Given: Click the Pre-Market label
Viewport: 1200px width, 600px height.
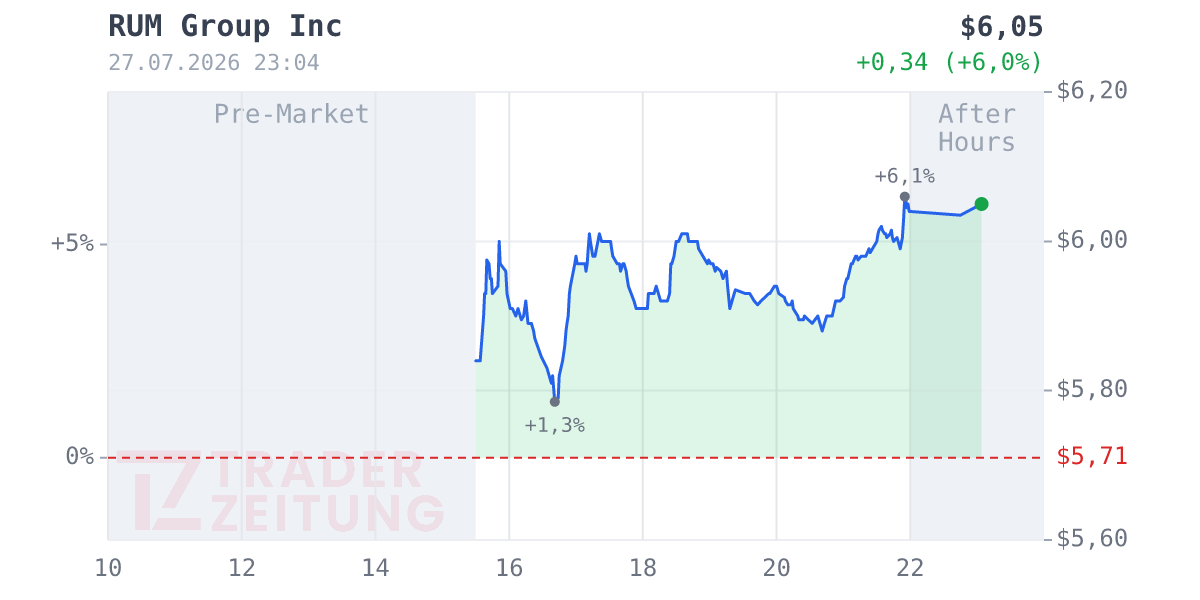Looking at the screenshot, I should pos(292,114).
